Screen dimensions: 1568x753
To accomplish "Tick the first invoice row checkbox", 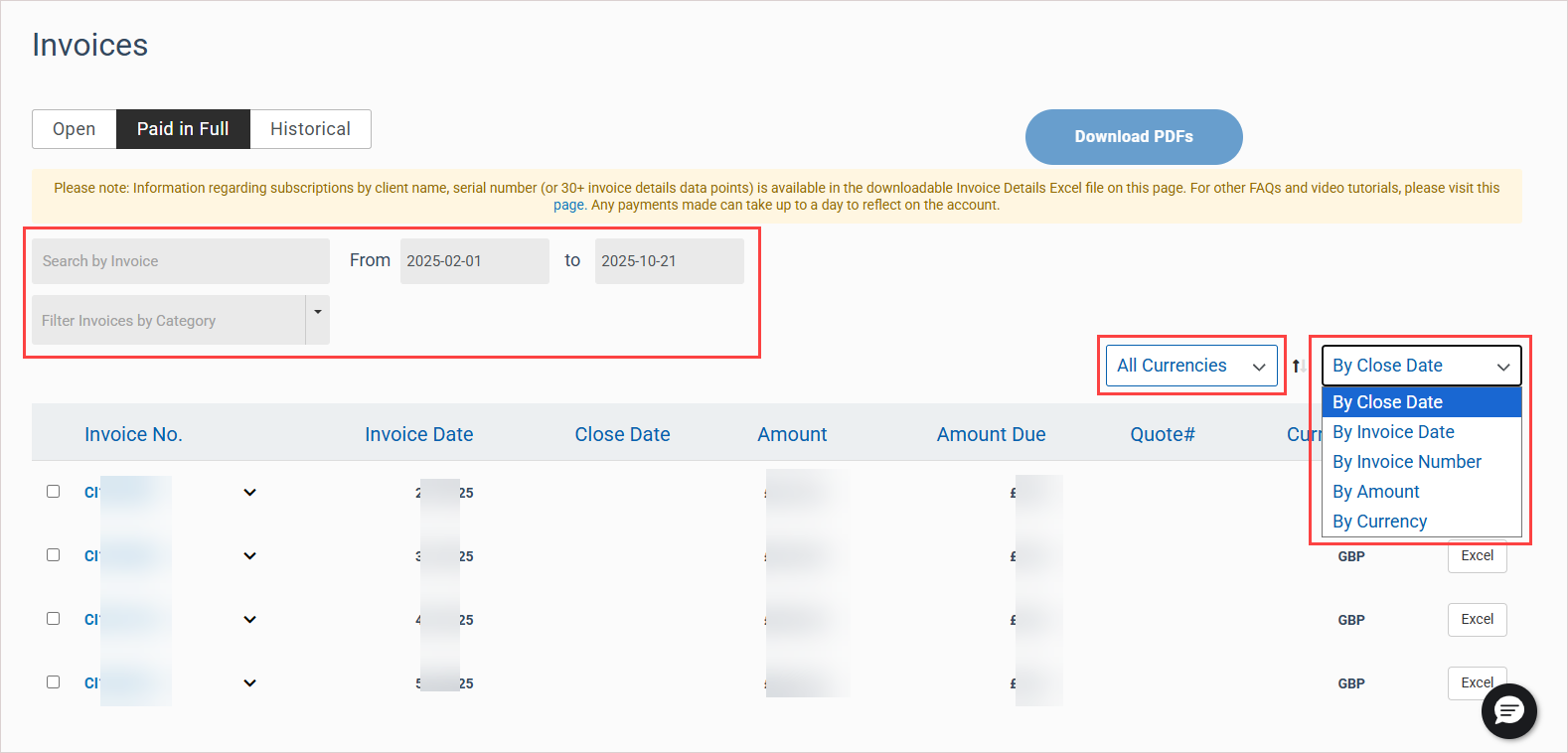I will 54,492.
